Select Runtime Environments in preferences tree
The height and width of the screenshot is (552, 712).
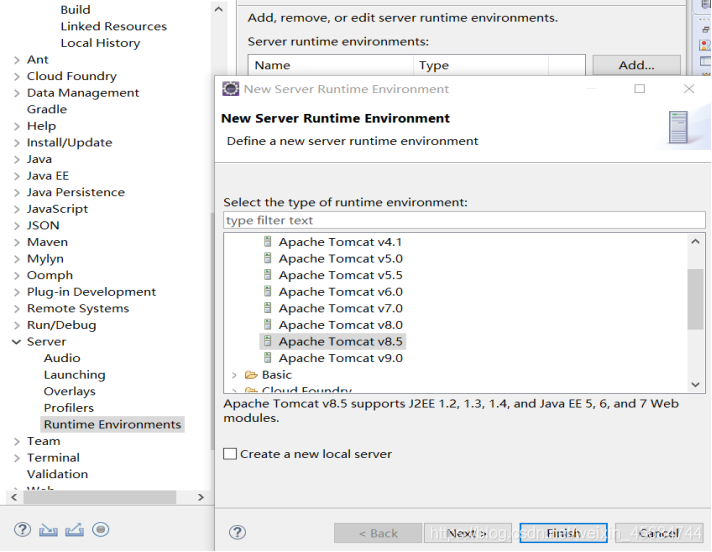point(112,424)
